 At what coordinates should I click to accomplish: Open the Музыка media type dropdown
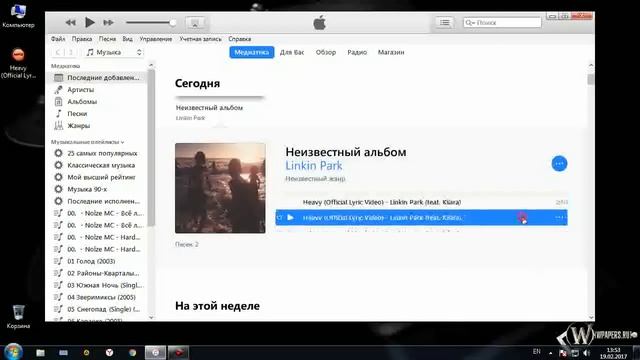114,52
